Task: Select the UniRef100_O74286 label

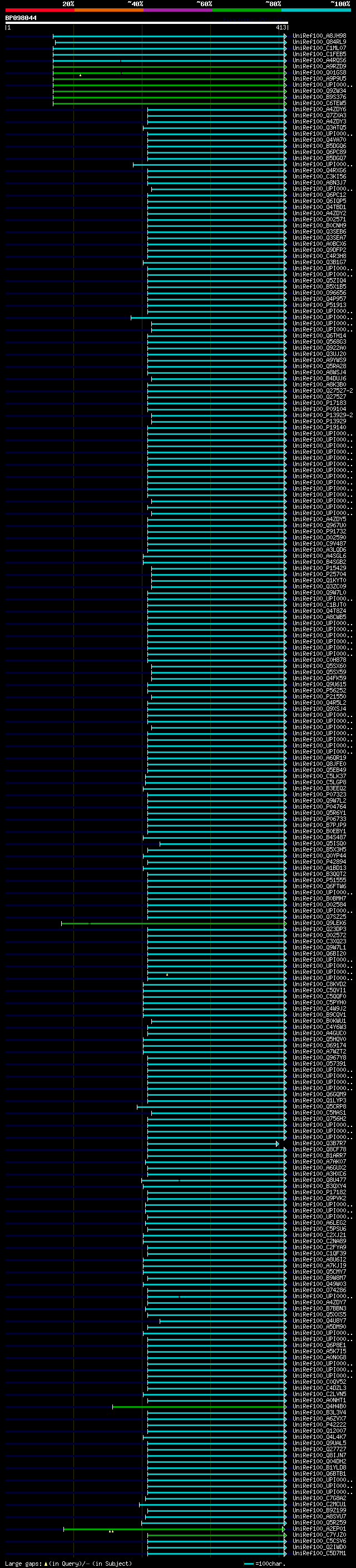Action: (x=319, y=1290)
